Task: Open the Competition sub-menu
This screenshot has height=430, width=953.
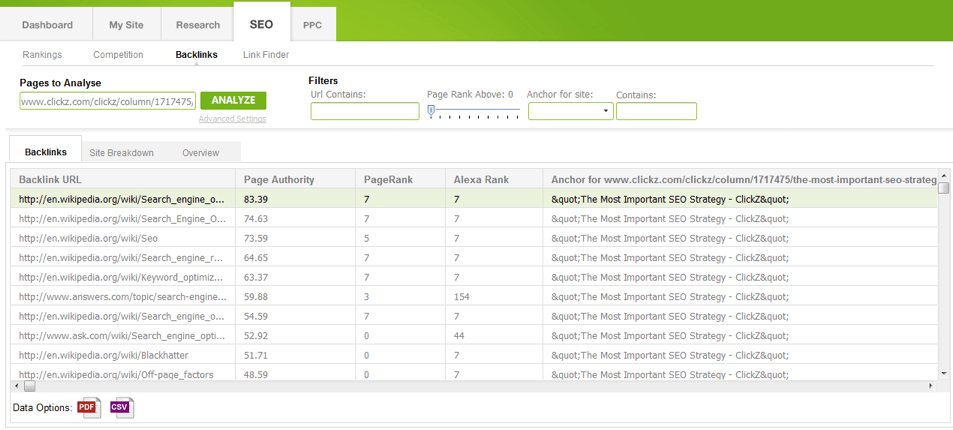Action: [119, 55]
